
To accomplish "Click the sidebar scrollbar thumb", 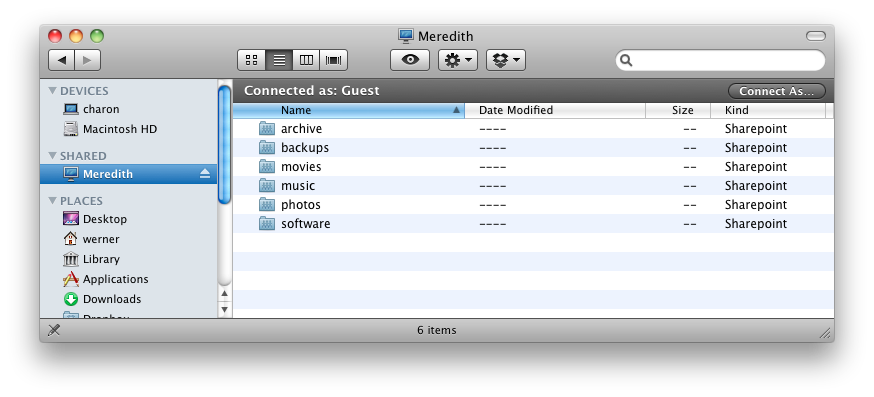I will click(x=225, y=144).
